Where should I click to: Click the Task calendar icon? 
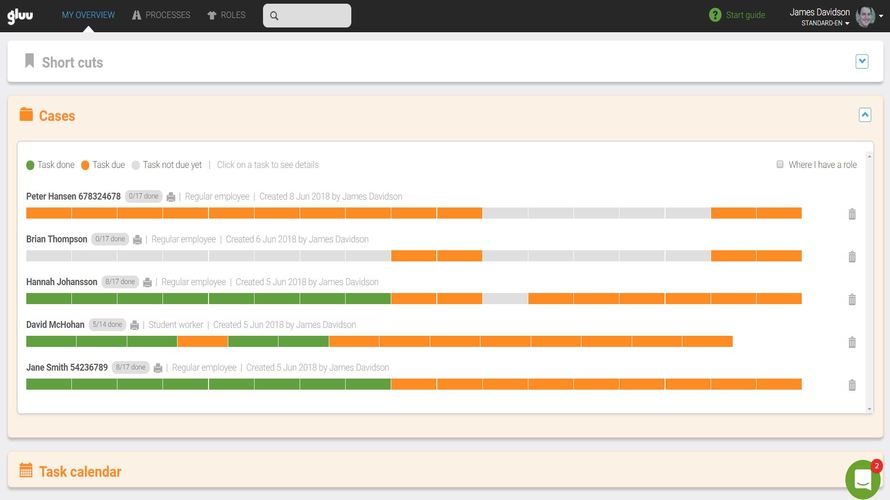26,470
